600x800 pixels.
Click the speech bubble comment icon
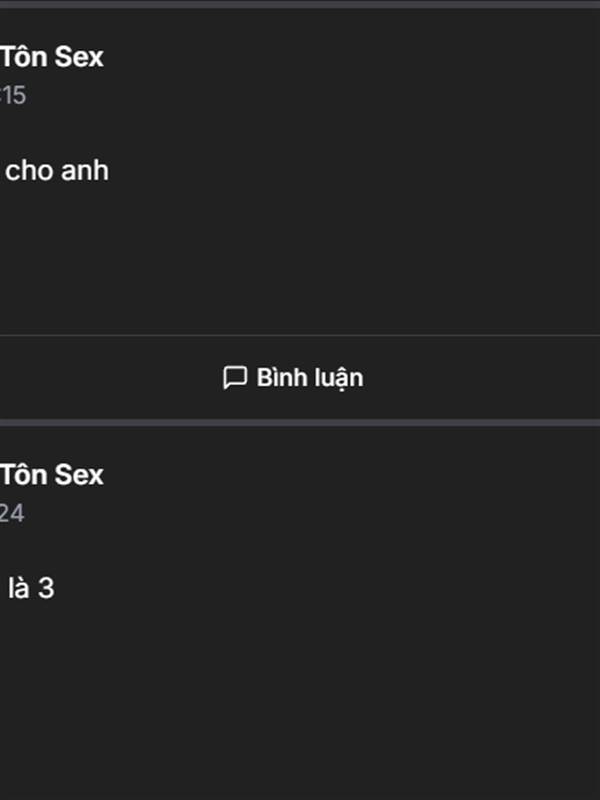pos(234,377)
